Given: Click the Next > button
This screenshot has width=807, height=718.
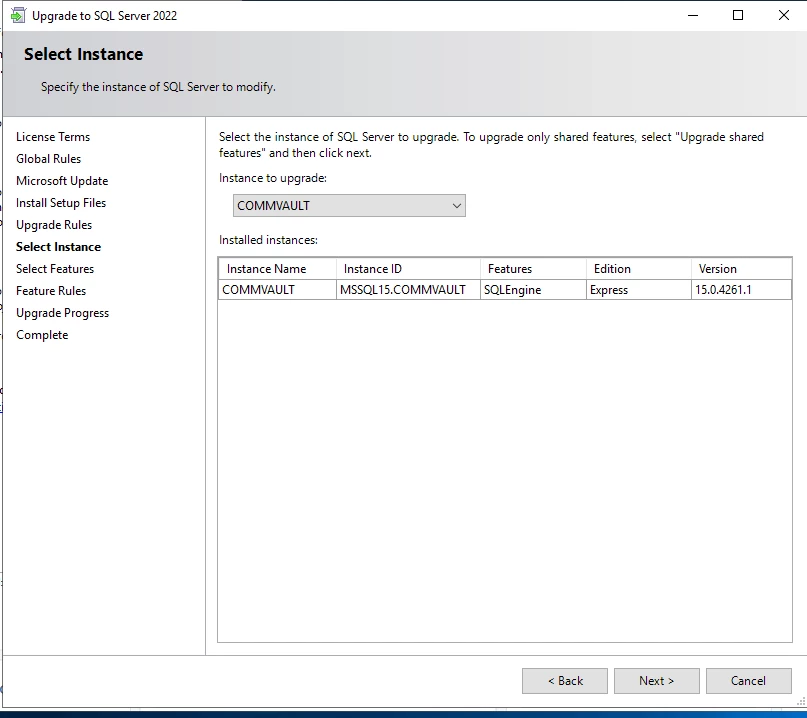Looking at the screenshot, I should [656, 680].
